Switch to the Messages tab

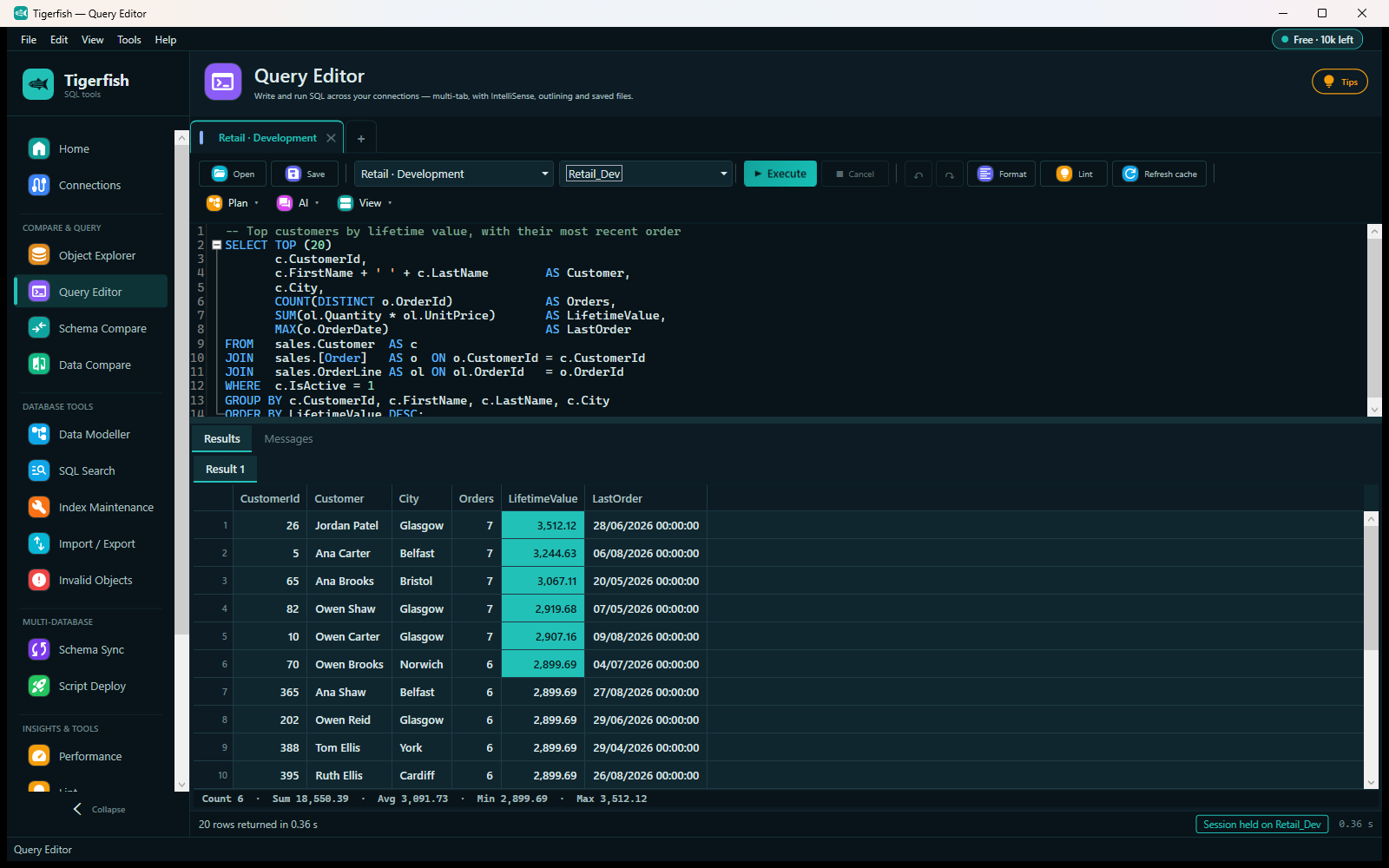288,439
